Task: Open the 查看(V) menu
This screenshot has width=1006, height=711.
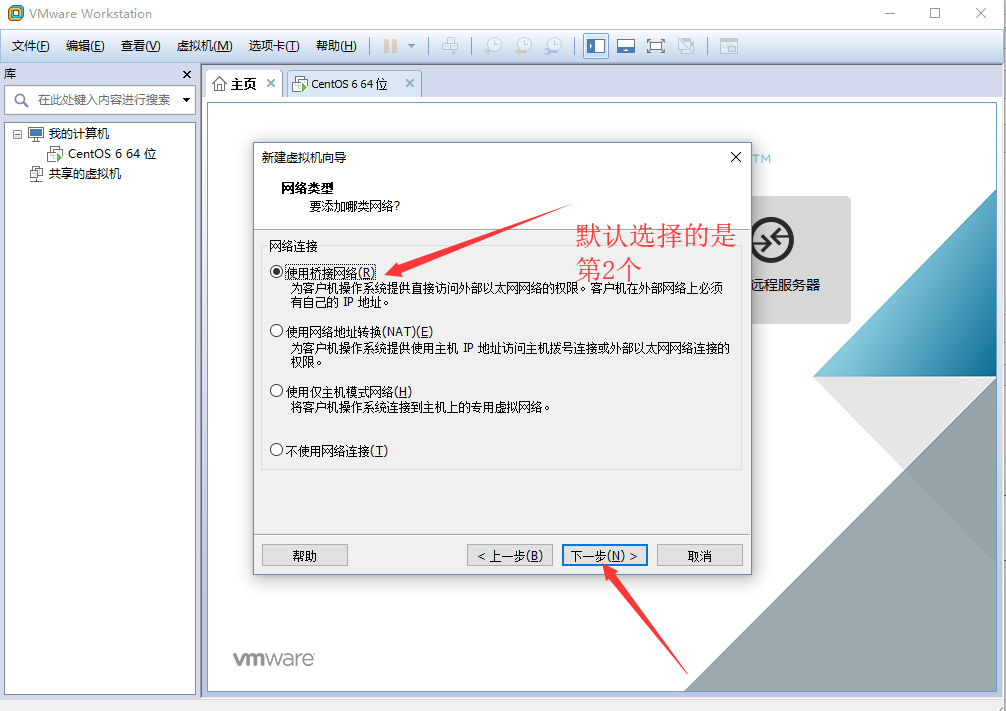Action: point(140,46)
